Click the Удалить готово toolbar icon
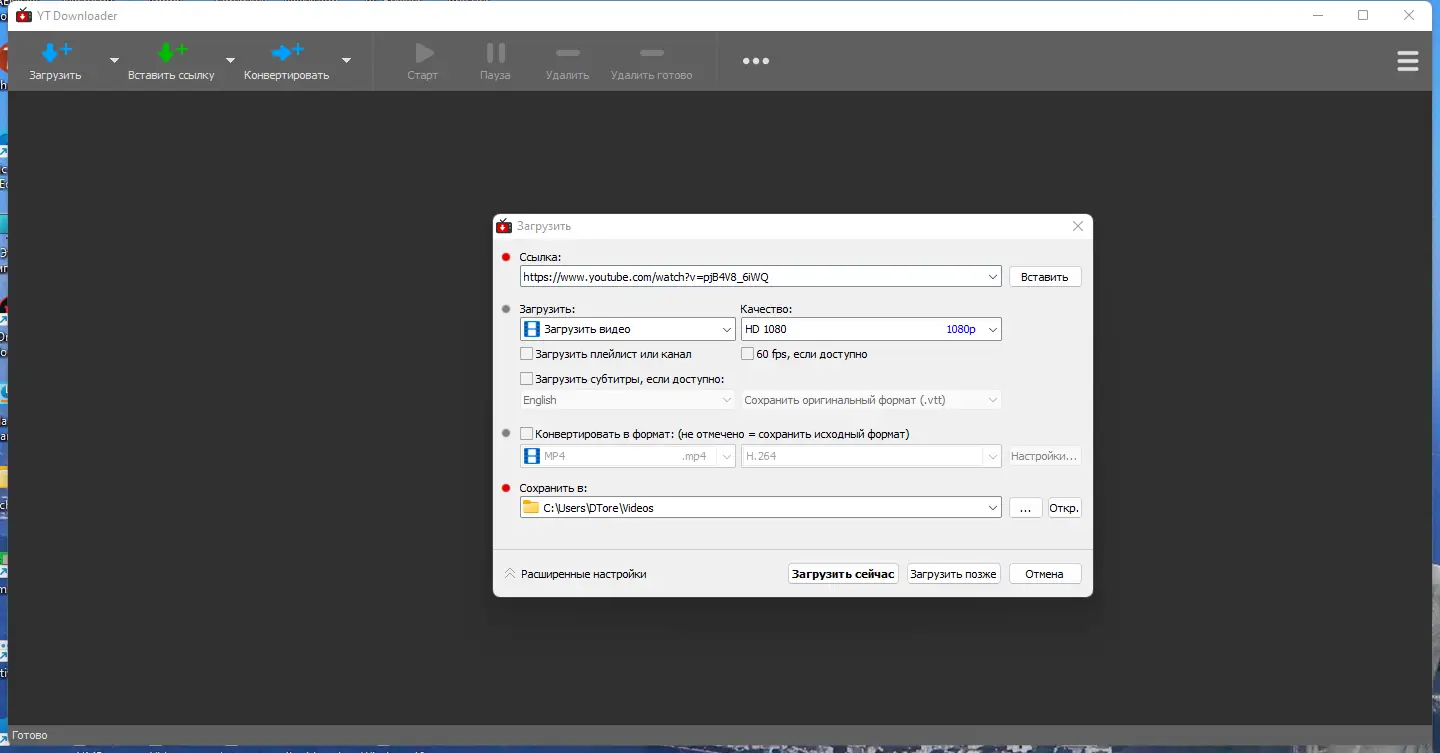The image size is (1440, 753). pos(651,60)
